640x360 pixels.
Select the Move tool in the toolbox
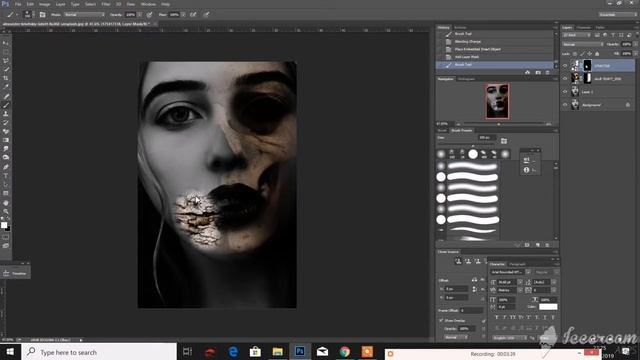coord(6,43)
